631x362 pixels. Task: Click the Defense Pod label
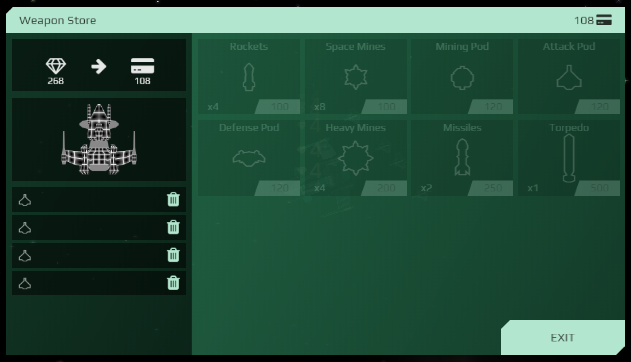tap(249, 128)
